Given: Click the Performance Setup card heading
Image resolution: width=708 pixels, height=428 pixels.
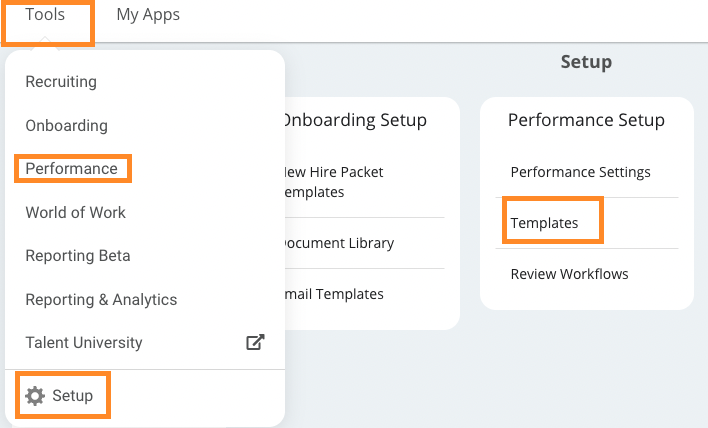Looking at the screenshot, I should point(586,120).
